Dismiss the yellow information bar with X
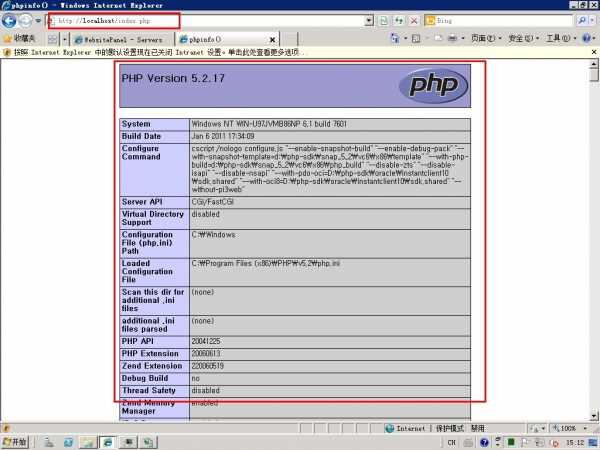Image resolution: width=600 pixels, height=450 pixels. click(593, 52)
